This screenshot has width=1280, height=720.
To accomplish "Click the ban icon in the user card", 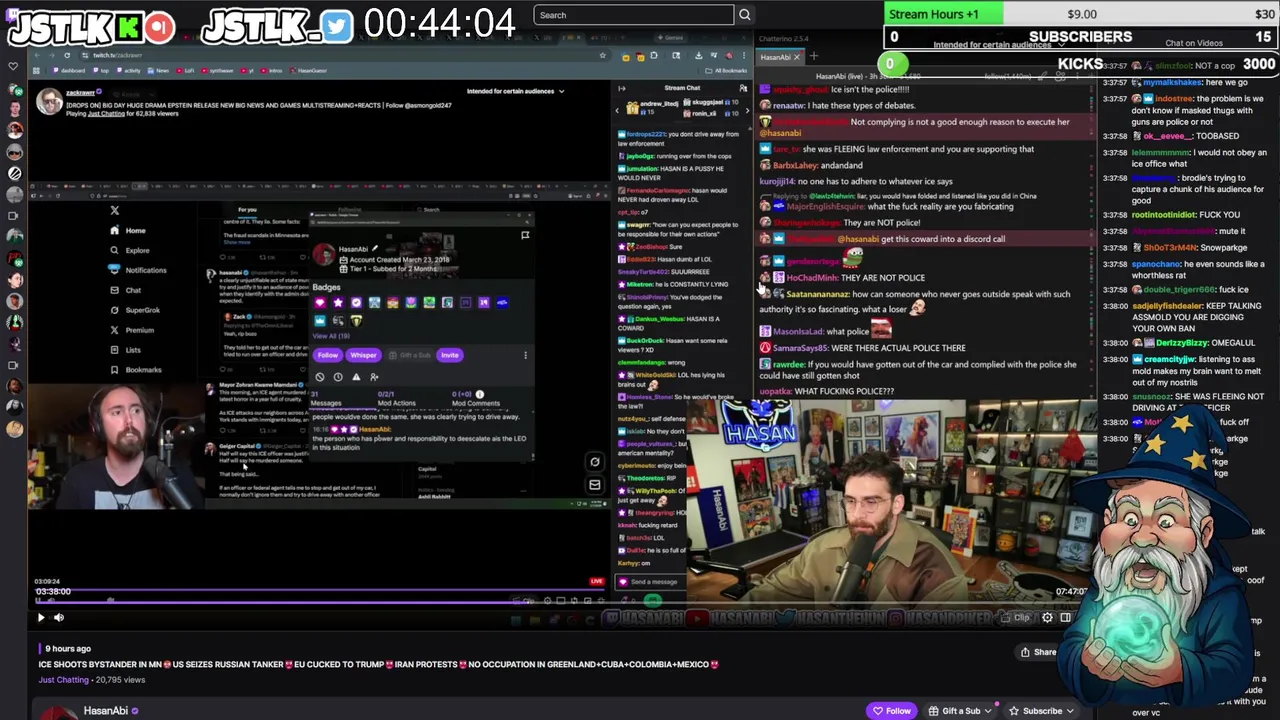I will pos(320,377).
